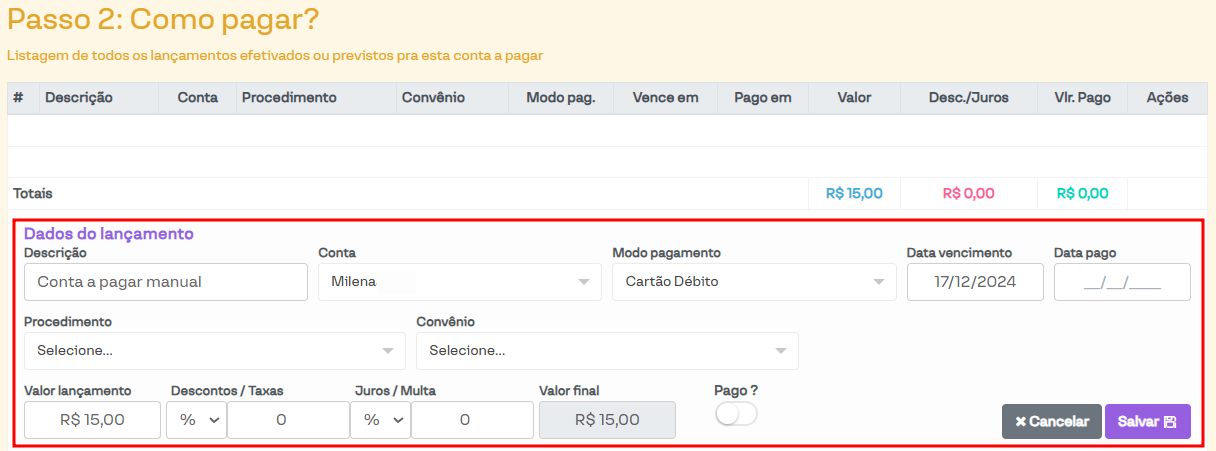Toggle the 'Pago ?' switch

pyautogui.click(x=736, y=414)
